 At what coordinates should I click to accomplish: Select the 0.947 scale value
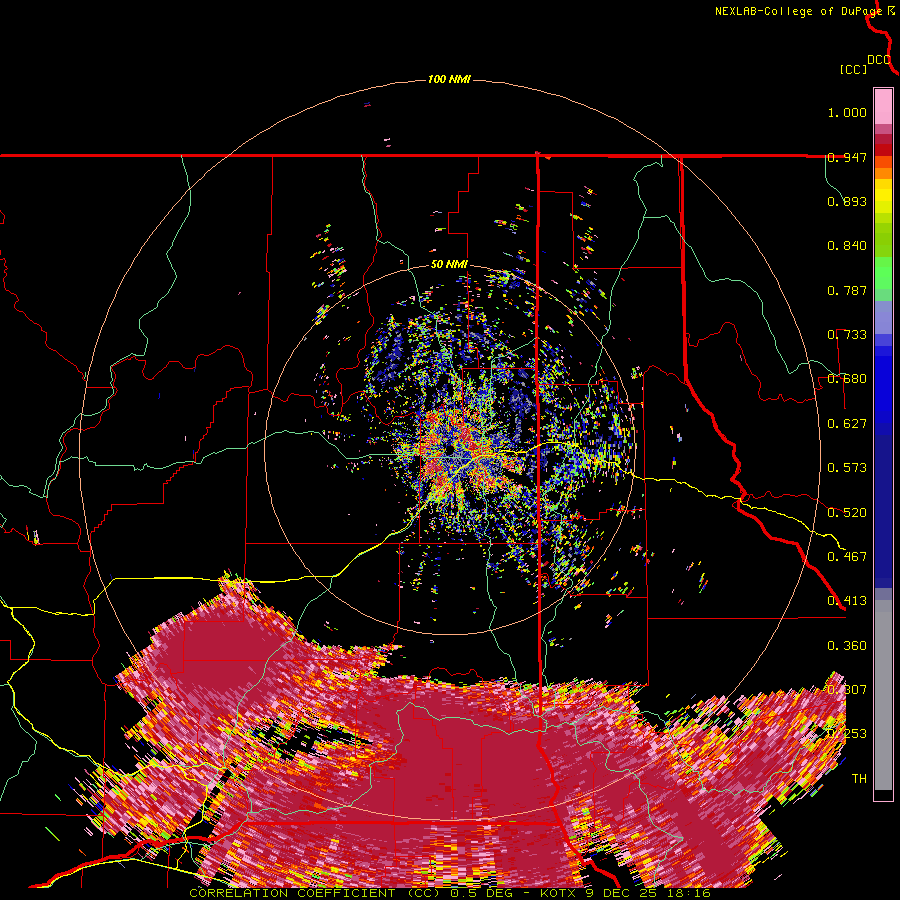click(847, 157)
